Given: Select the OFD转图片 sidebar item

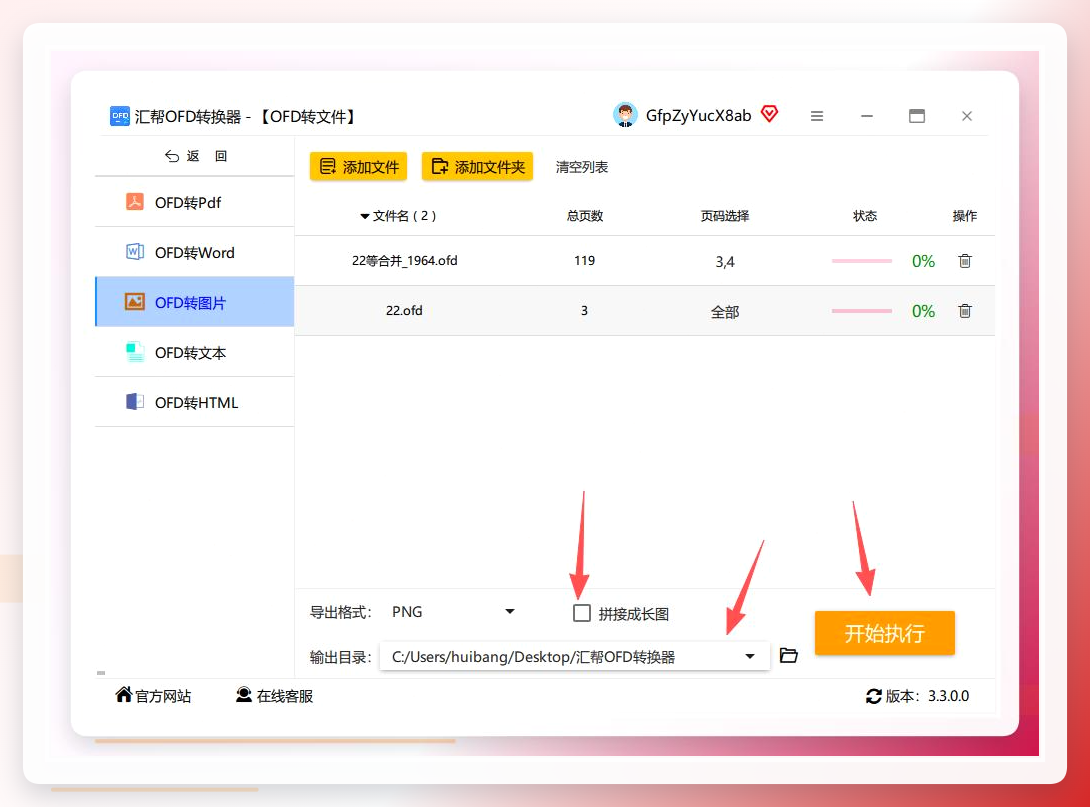Looking at the screenshot, I should [x=195, y=302].
